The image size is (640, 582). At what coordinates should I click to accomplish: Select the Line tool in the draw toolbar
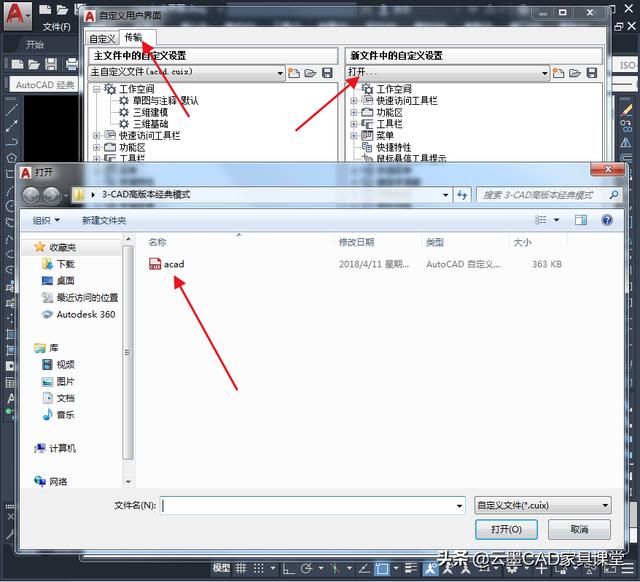[x=11, y=109]
